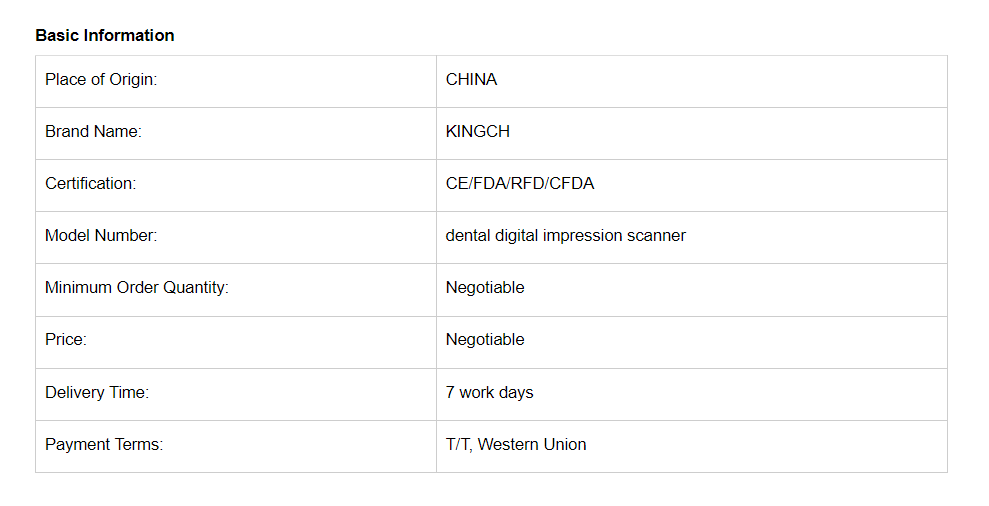This screenshot has width=989, height=506.
Task: Click the KINGCH brand value
Action: point(477,131)
